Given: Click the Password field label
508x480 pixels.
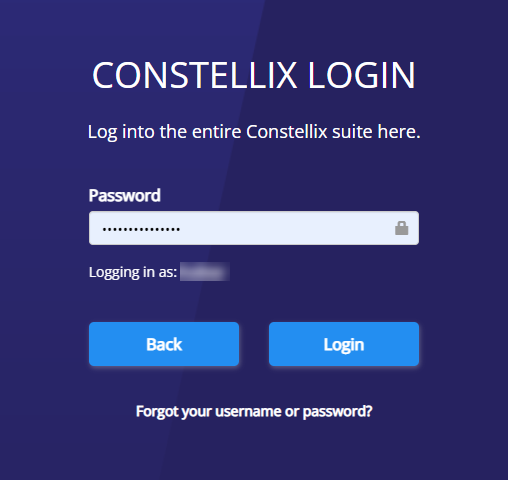Looking at the screenshot, I should click(124, 195).
